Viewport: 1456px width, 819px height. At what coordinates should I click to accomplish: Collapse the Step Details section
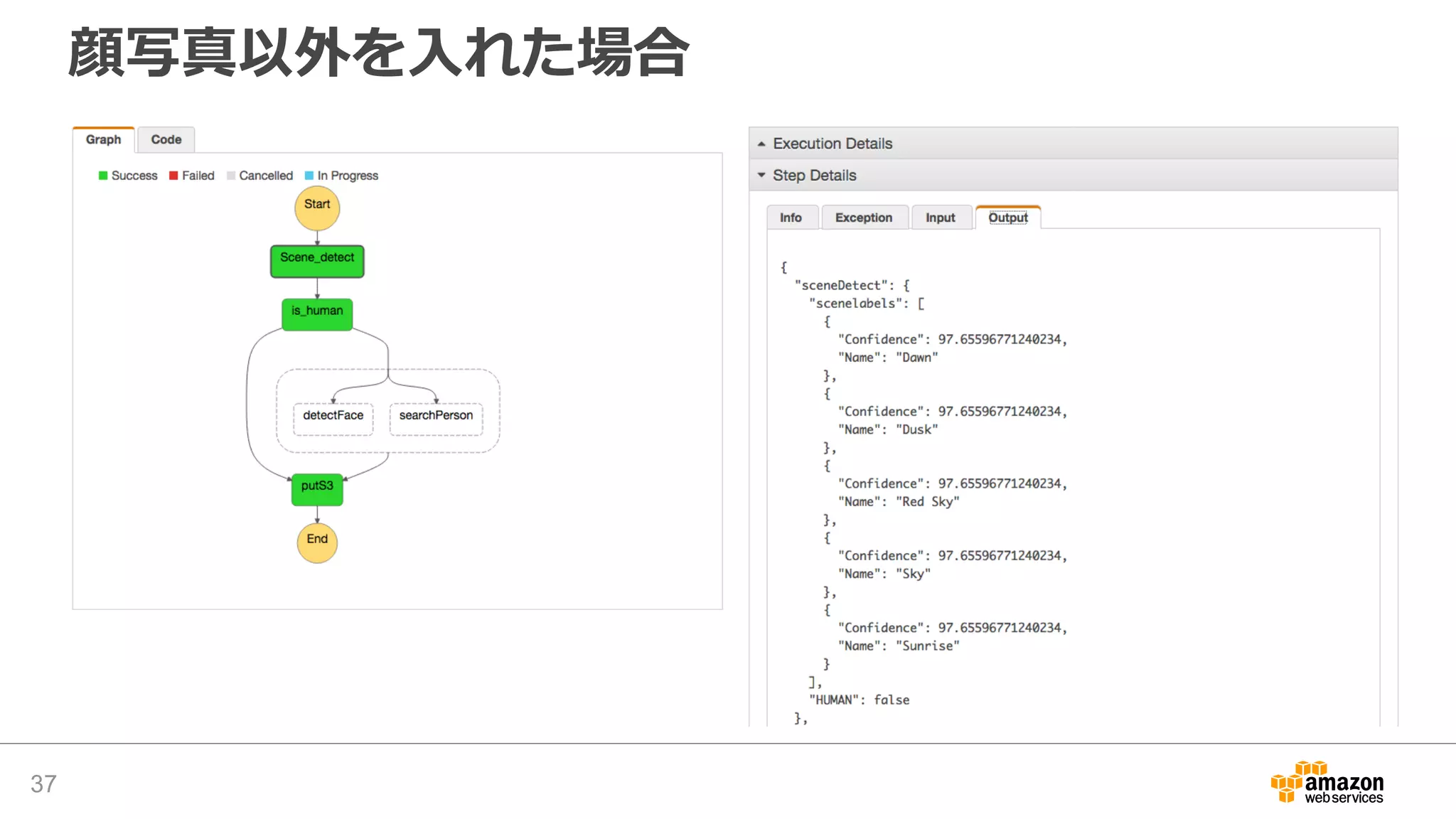(814, 176)
